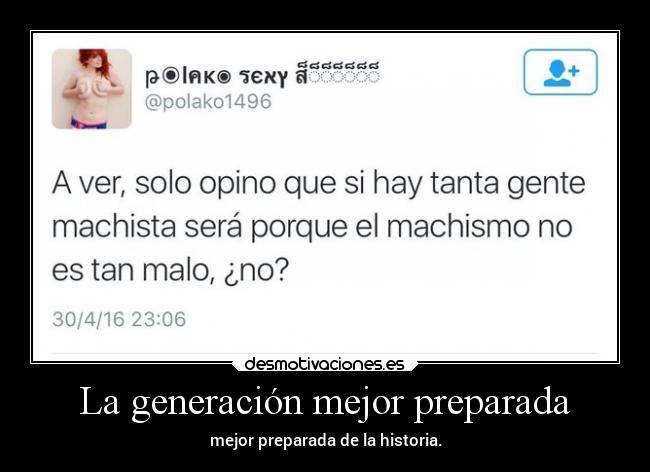
Task: Open the @polako1496 handle
Action: [208, 102]
